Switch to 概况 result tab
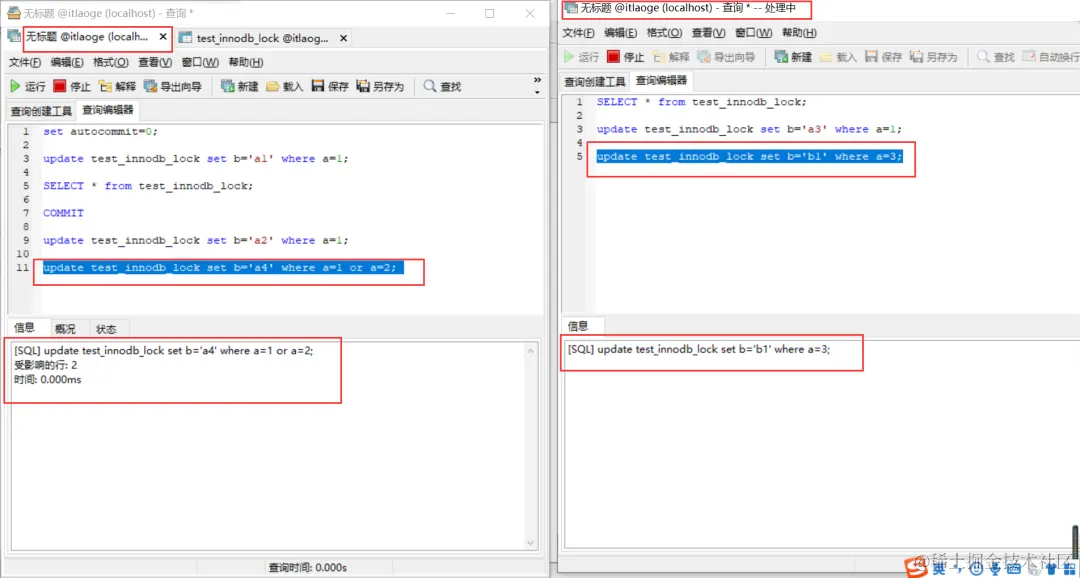Screen dimensions: 1080x578 [65, 329]
